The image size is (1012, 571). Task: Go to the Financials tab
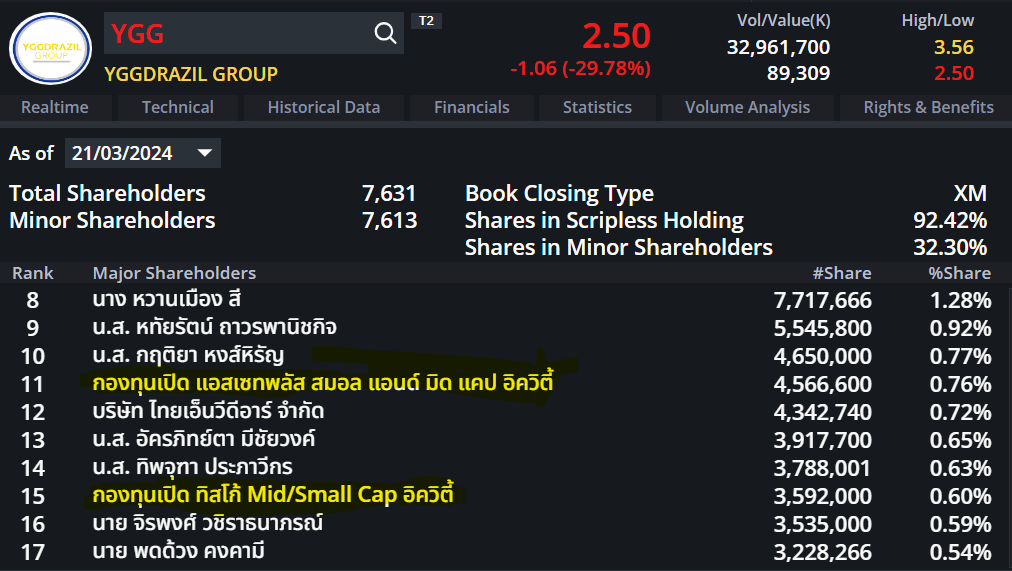472,107
